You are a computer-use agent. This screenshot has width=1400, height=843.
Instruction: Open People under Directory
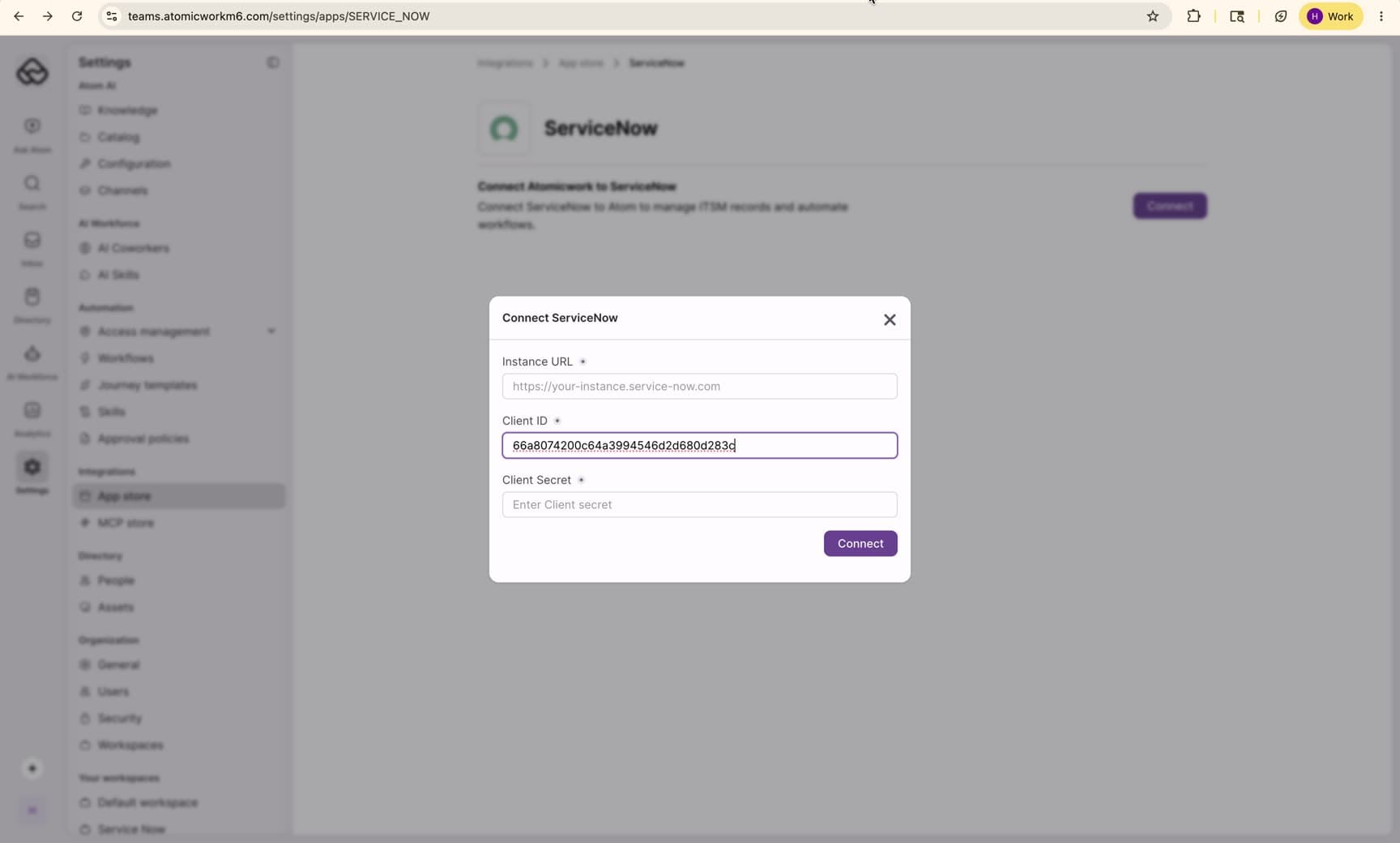116,580
